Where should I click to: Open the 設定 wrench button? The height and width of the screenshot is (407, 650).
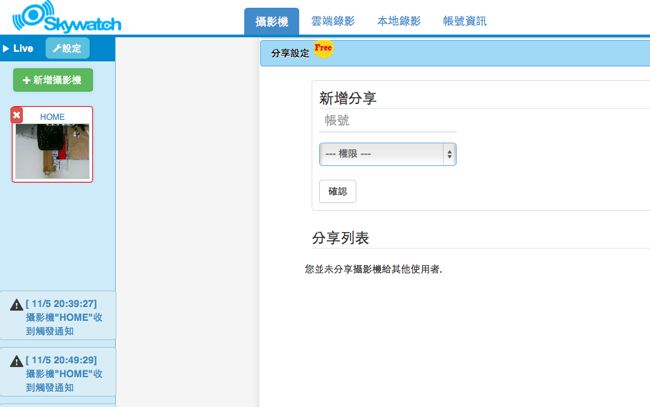click(67, 48)
